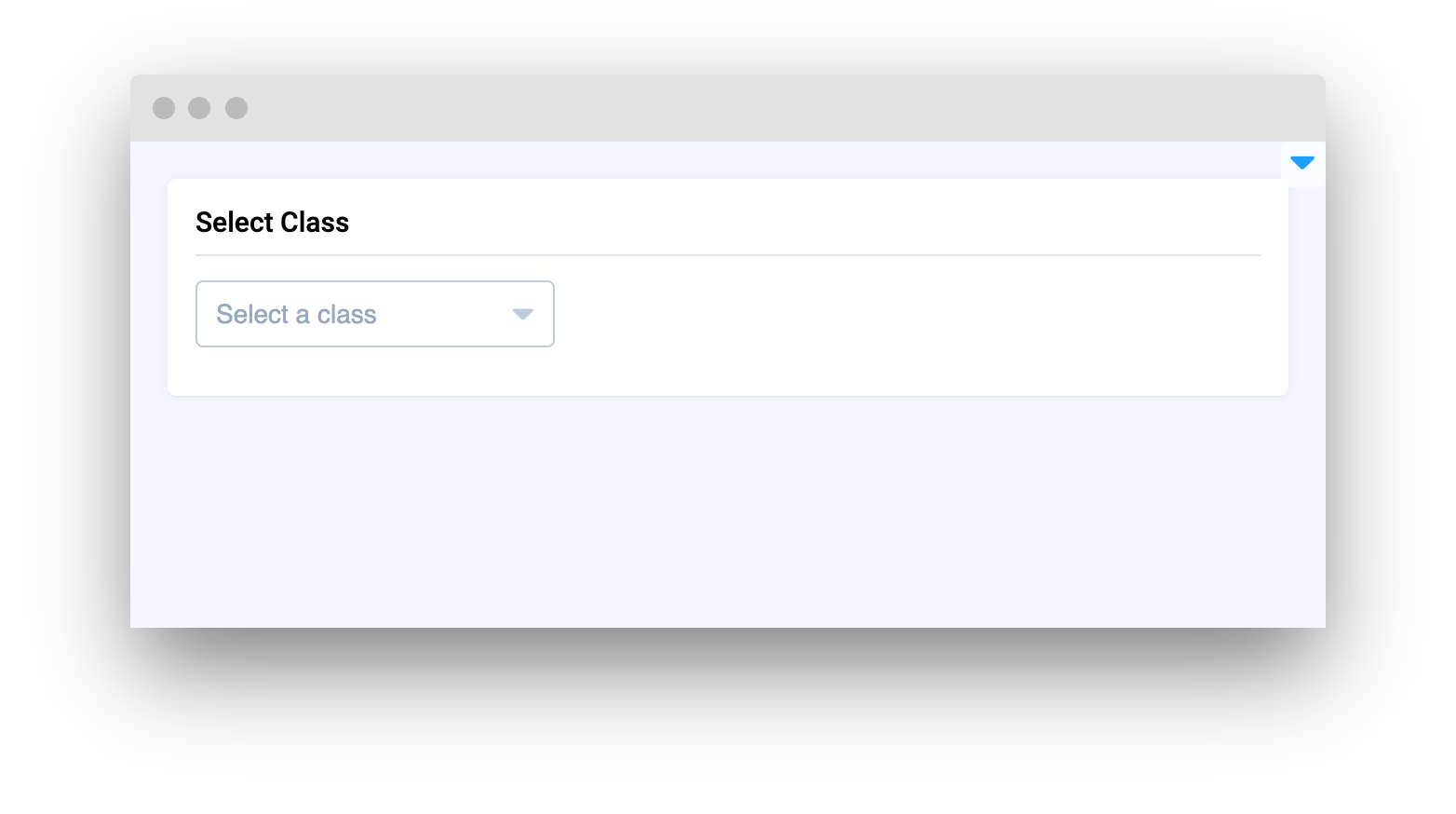Click the "Select Class" heading
Image resolution: width=1456 pixels, height=814 pixels.
[x=272, y=223]
